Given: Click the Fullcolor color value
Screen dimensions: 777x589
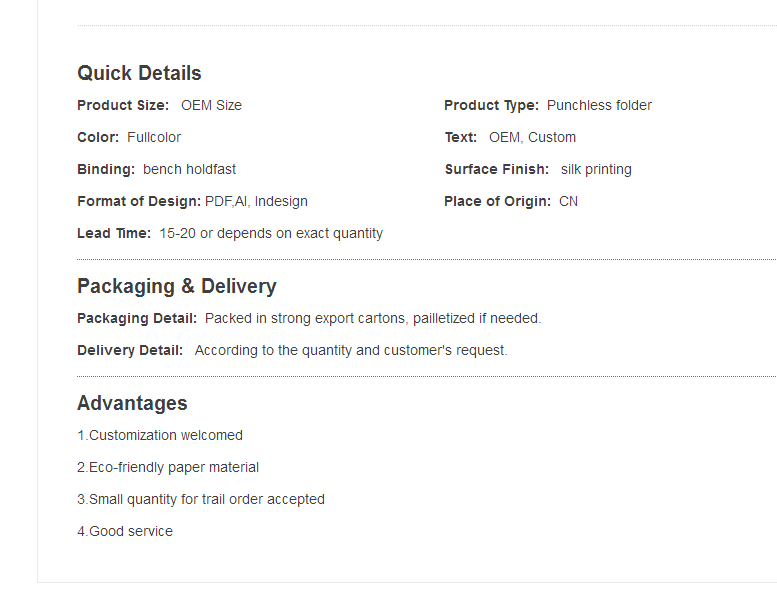Looking at the screenshot, I should 154,137.
